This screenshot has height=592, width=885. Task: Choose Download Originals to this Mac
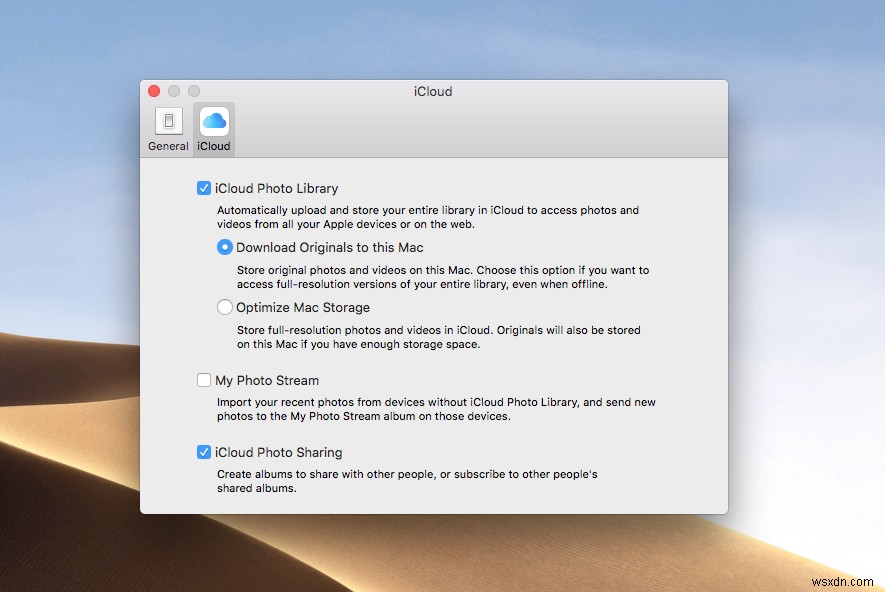(x=224, y=247)
